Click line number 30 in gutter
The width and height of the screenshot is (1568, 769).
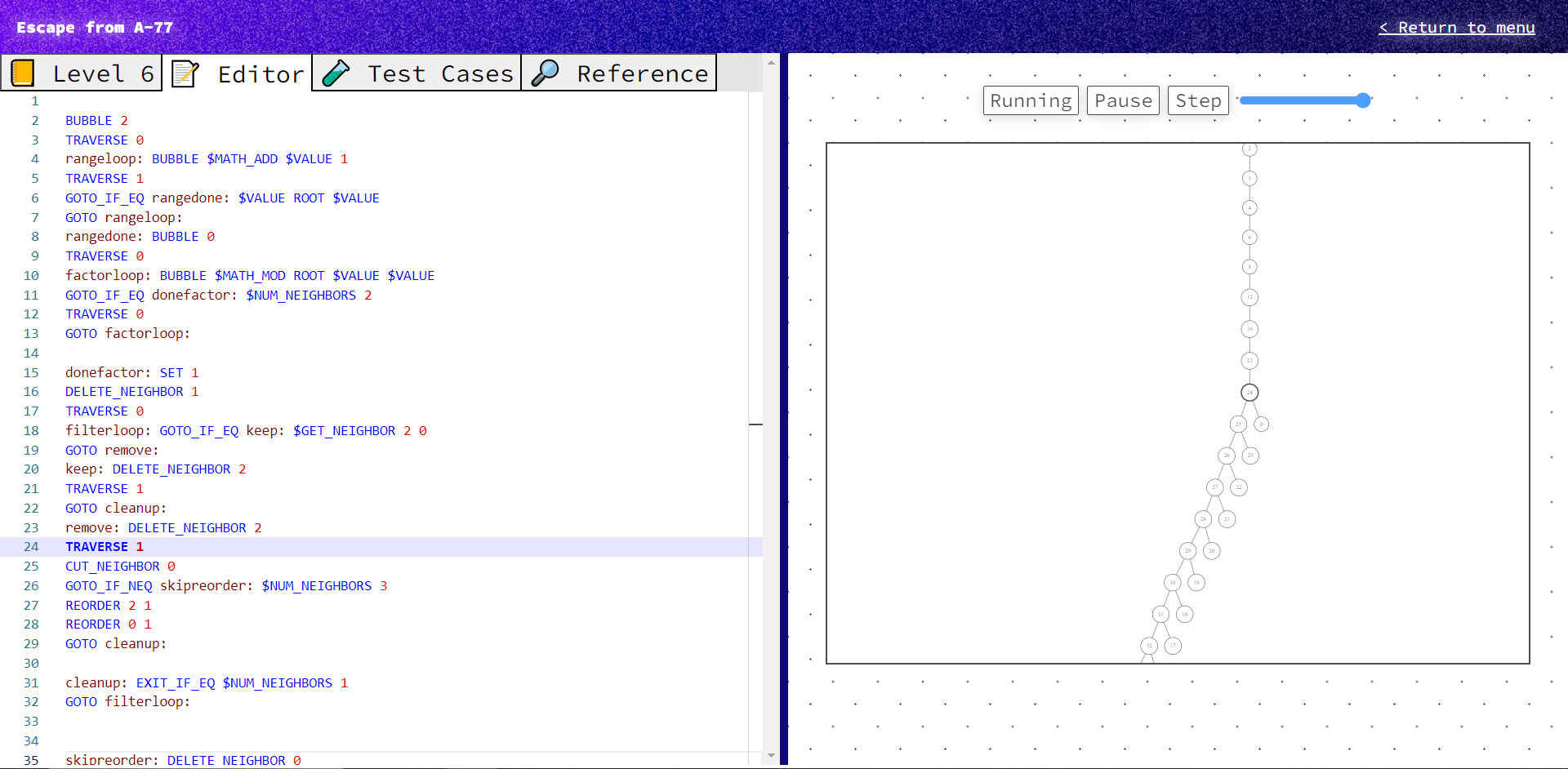31,664
